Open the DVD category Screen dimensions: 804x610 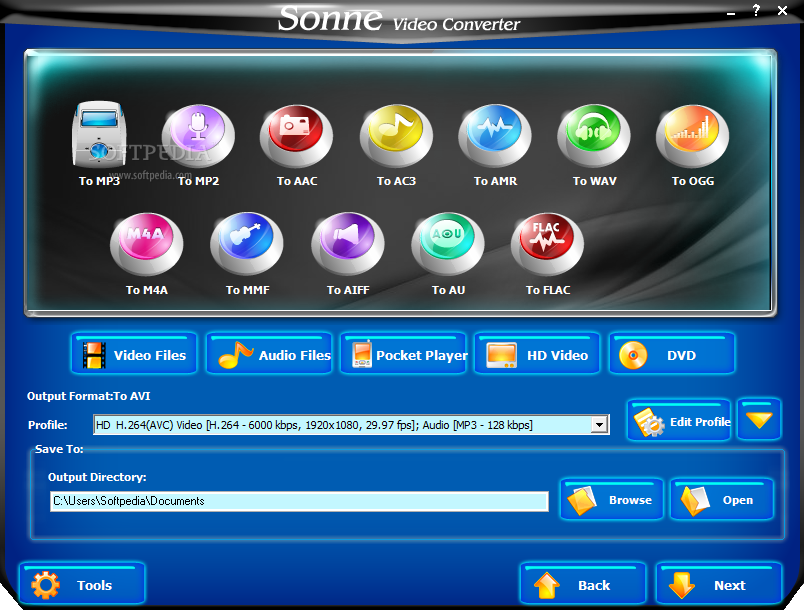pyautogui.click(x=672, y=354)
